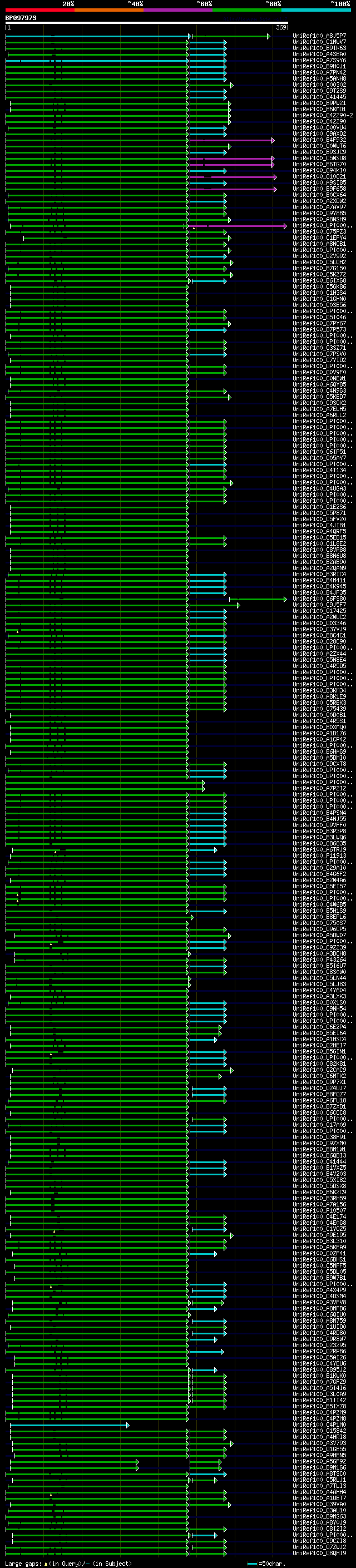
Task: Click the cyan ~100% identity legend bar
Action: click(x=316, y=11)
